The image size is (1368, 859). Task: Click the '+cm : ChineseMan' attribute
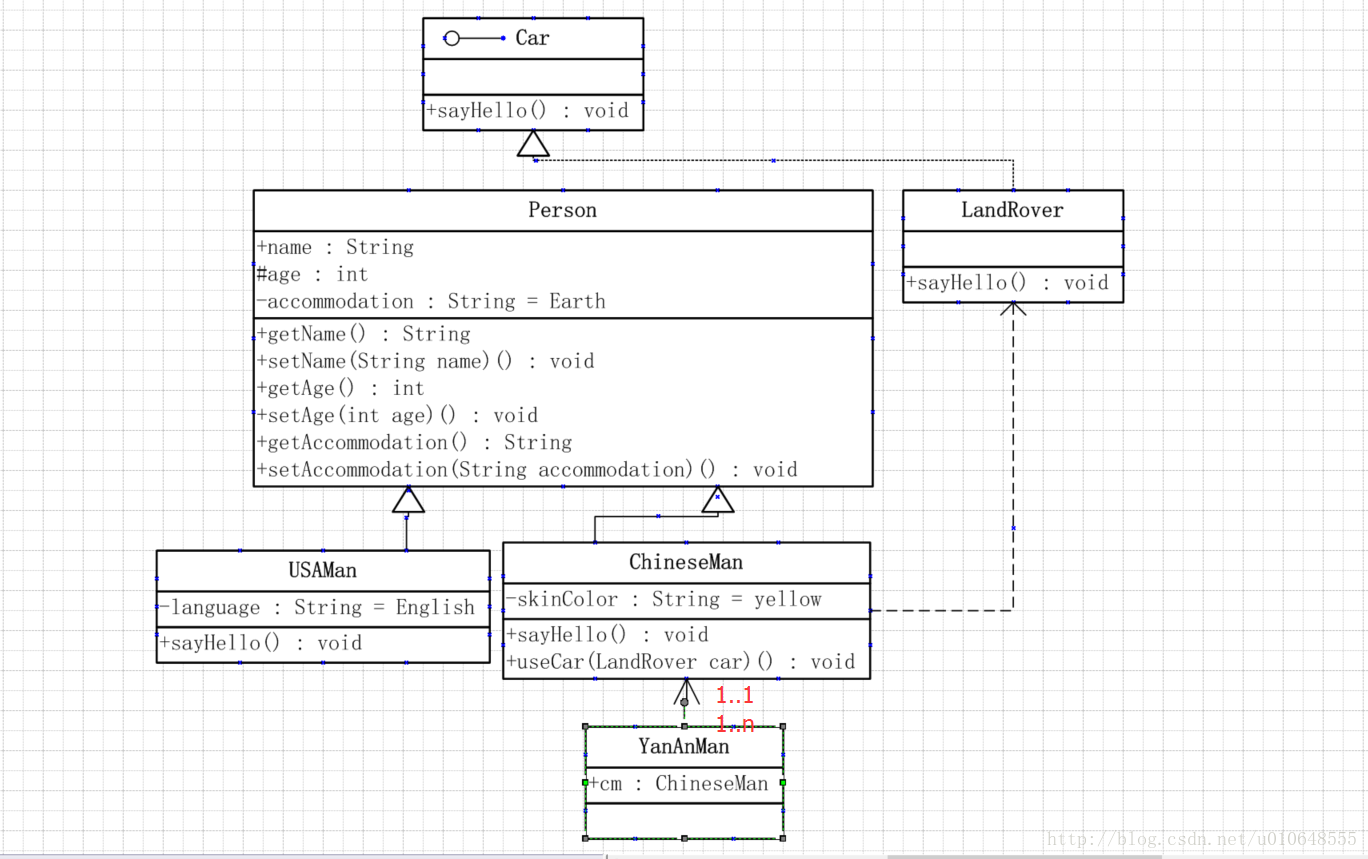tap(679, 784)
